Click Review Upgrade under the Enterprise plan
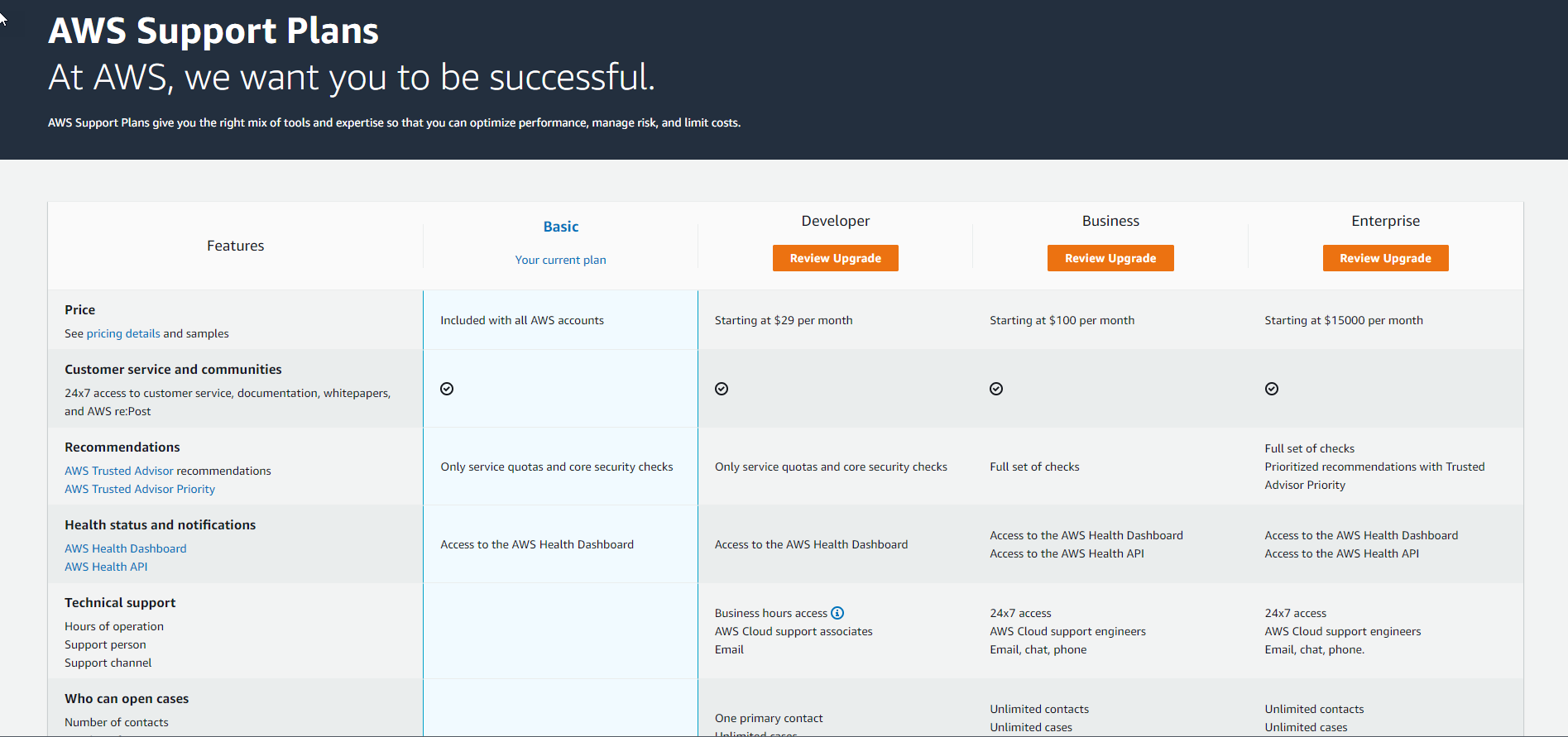 tap(1386, 258)
